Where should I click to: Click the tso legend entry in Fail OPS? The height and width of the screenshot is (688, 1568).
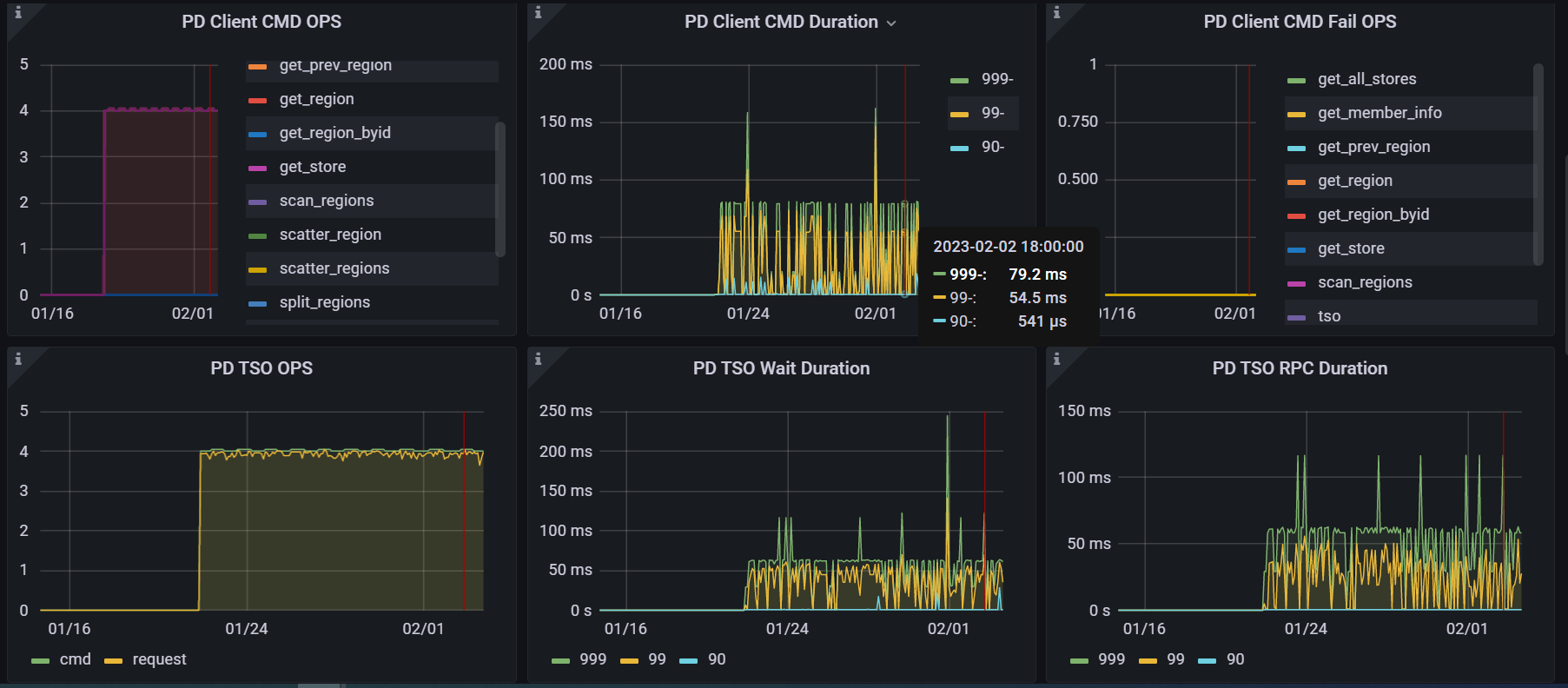click(1328, 316)
